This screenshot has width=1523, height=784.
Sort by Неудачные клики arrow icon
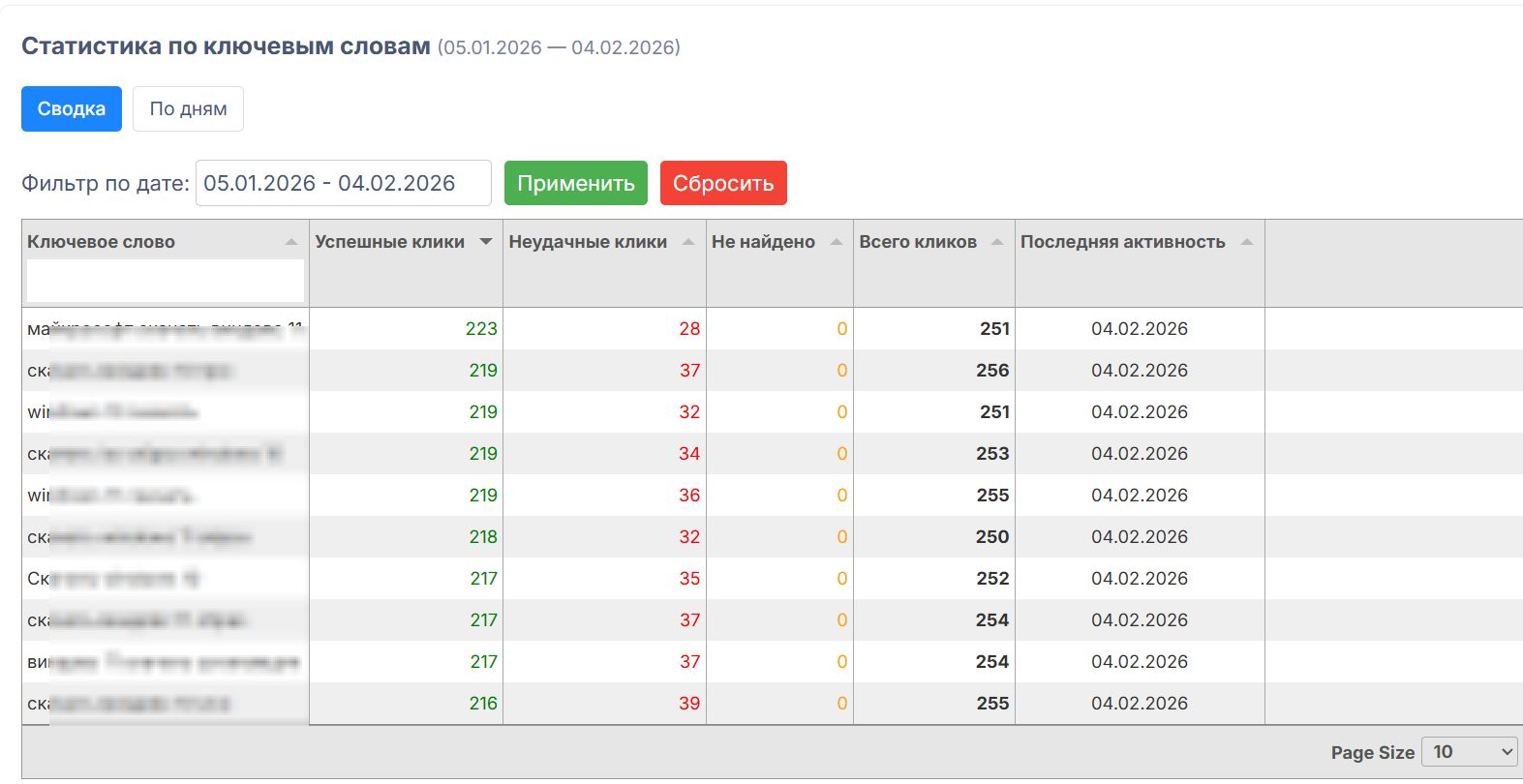(688, 242)
